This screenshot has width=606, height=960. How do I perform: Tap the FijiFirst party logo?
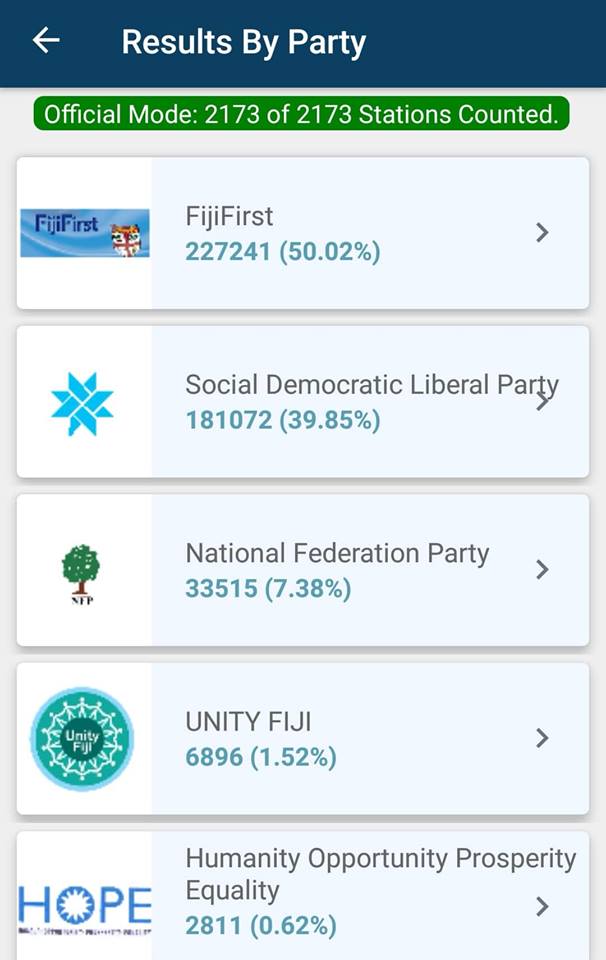(84, 233)
